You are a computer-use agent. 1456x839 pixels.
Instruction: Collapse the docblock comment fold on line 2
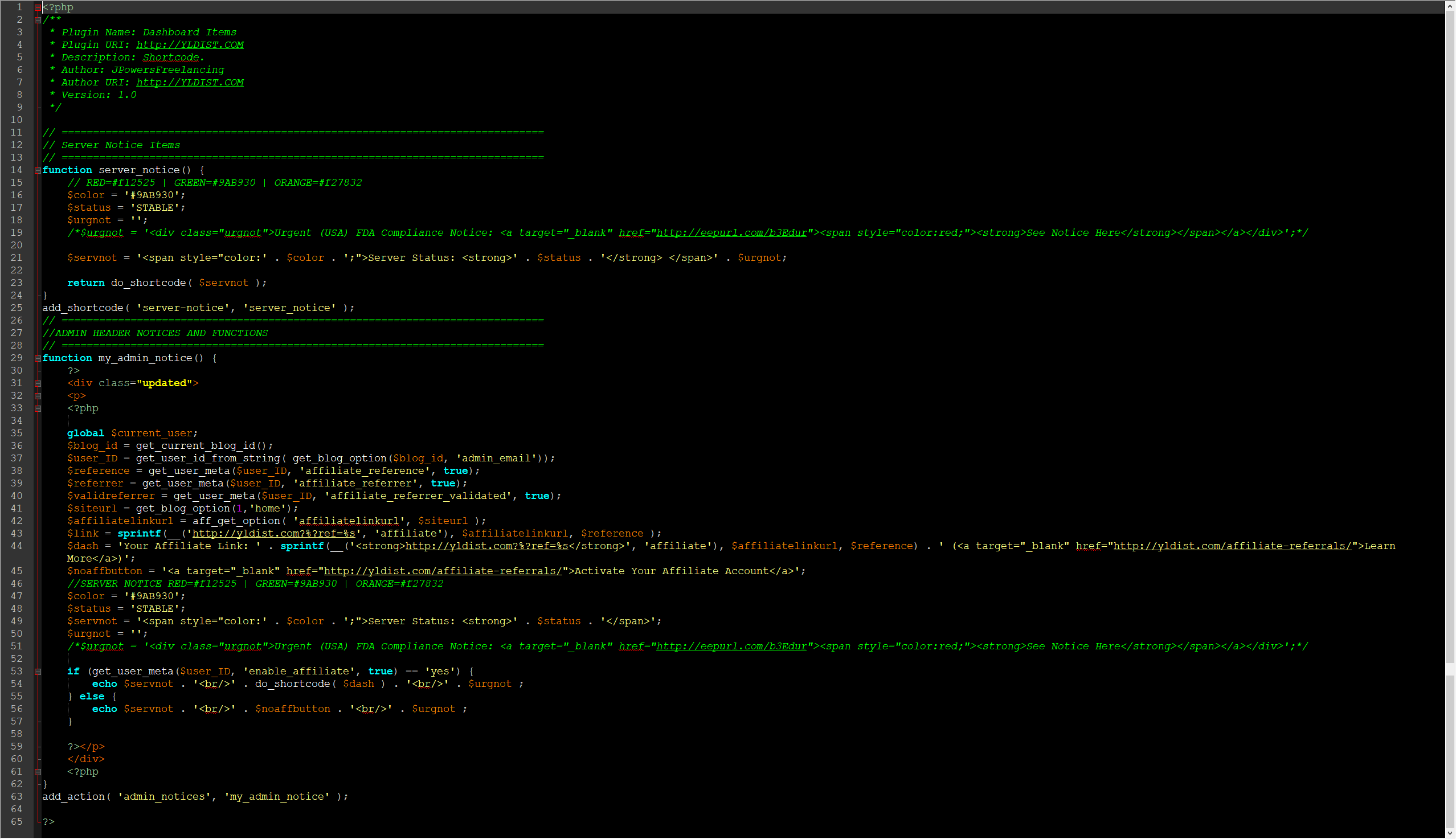click(38, 20)
